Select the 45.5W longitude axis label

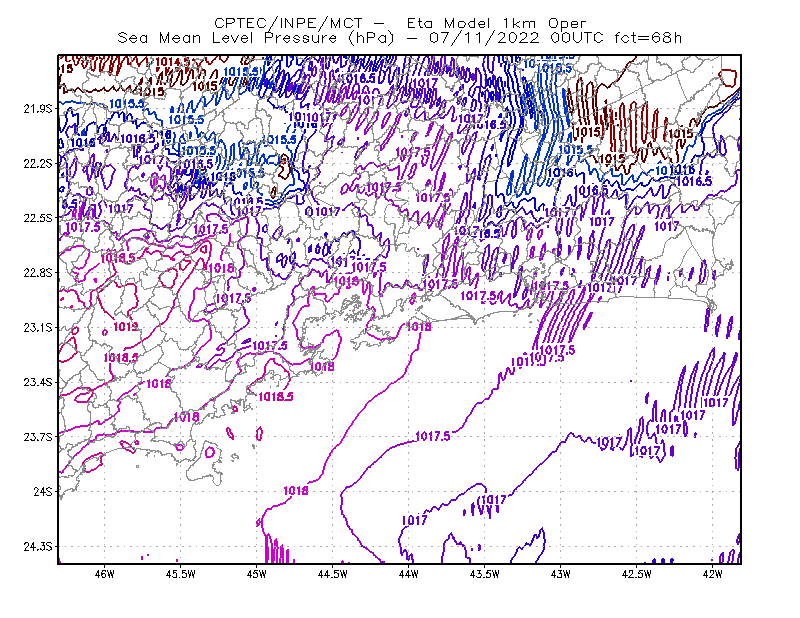(x=181, y=574)
